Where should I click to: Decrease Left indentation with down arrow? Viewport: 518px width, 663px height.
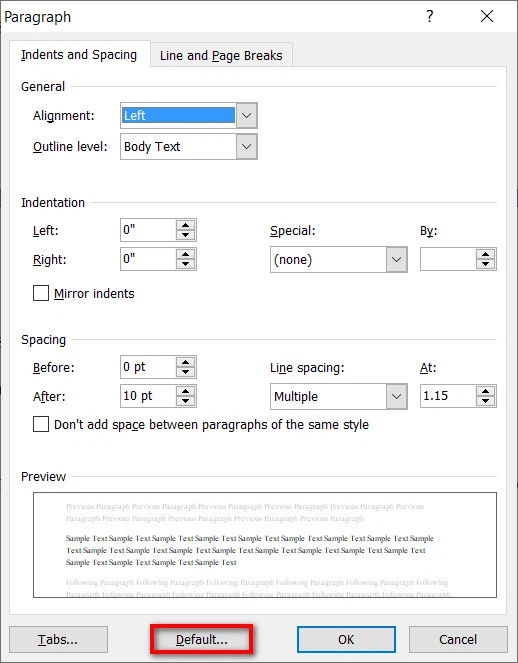186,235
